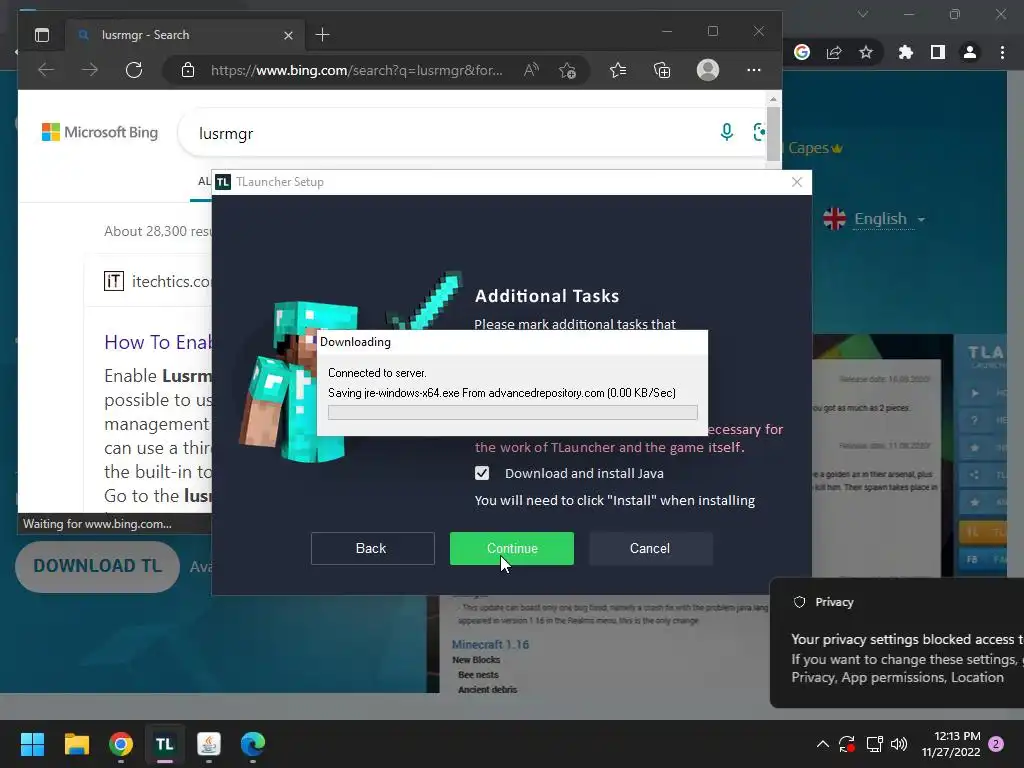The height and width of the screenshot is (768, 1024).
Task: Click the Bing page vertical scrollbar
Action: (x=773, y=134)
